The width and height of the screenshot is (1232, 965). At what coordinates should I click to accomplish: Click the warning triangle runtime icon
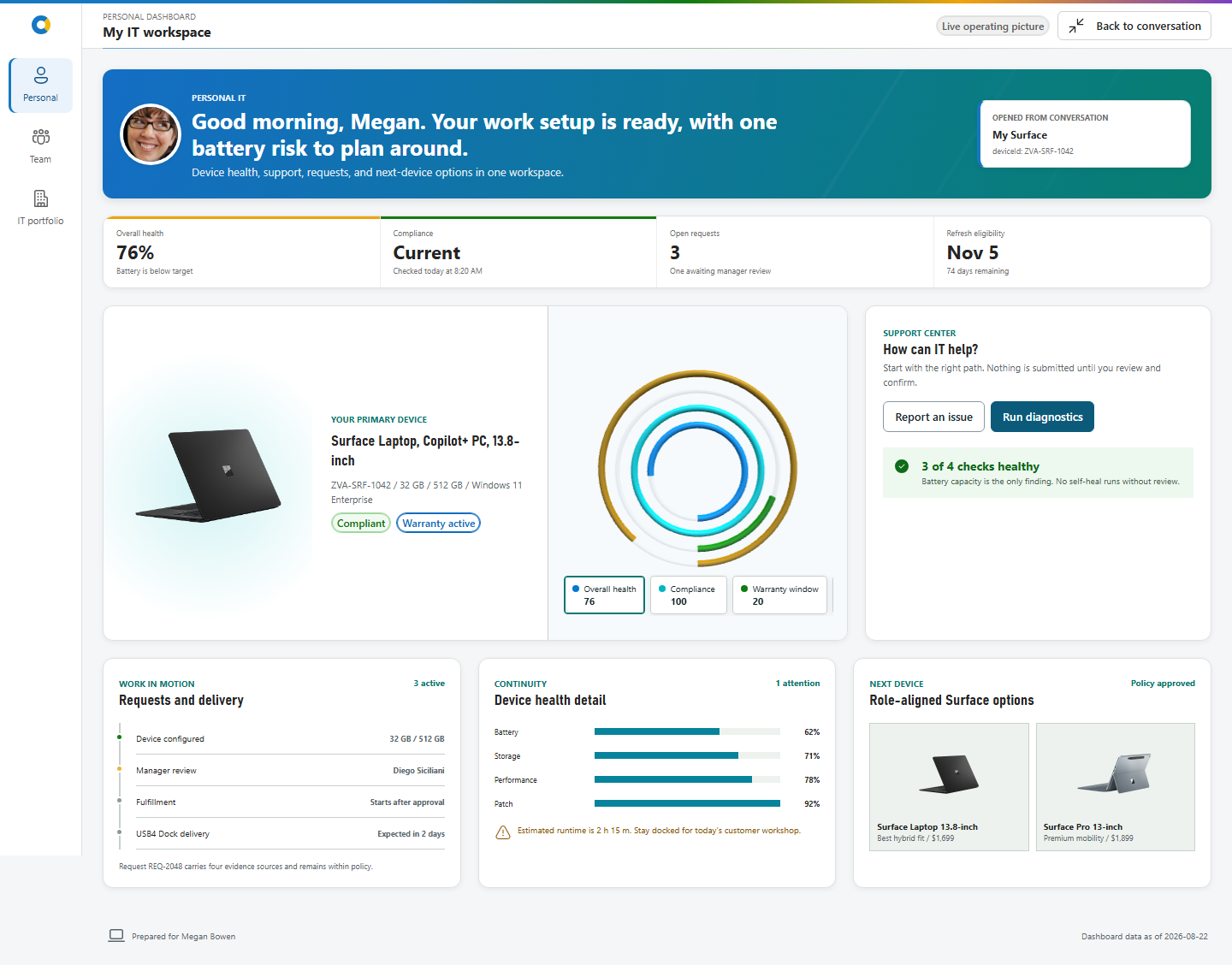coord(503,832)
